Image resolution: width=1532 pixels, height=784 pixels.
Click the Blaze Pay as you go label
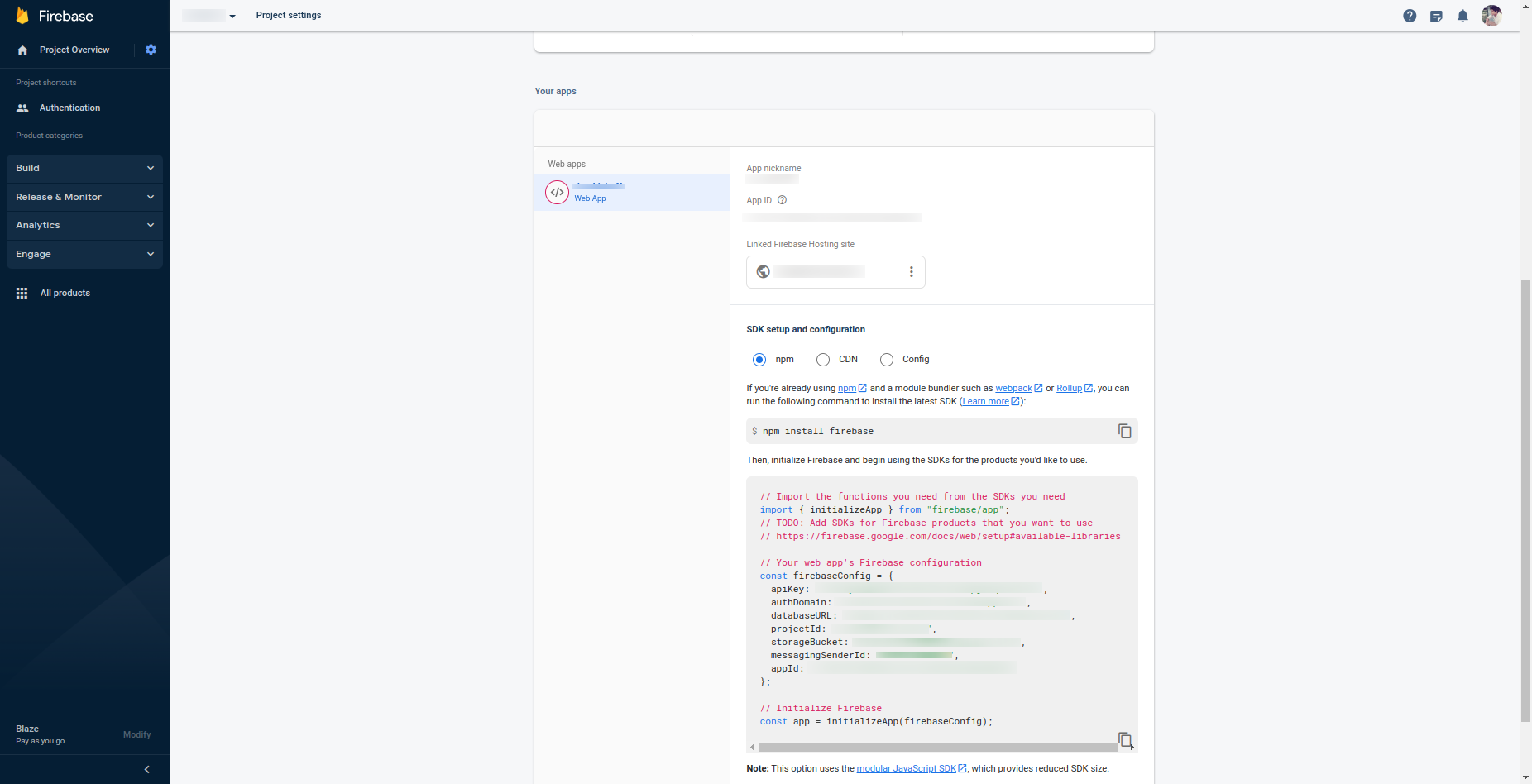[x=40, y=735]
